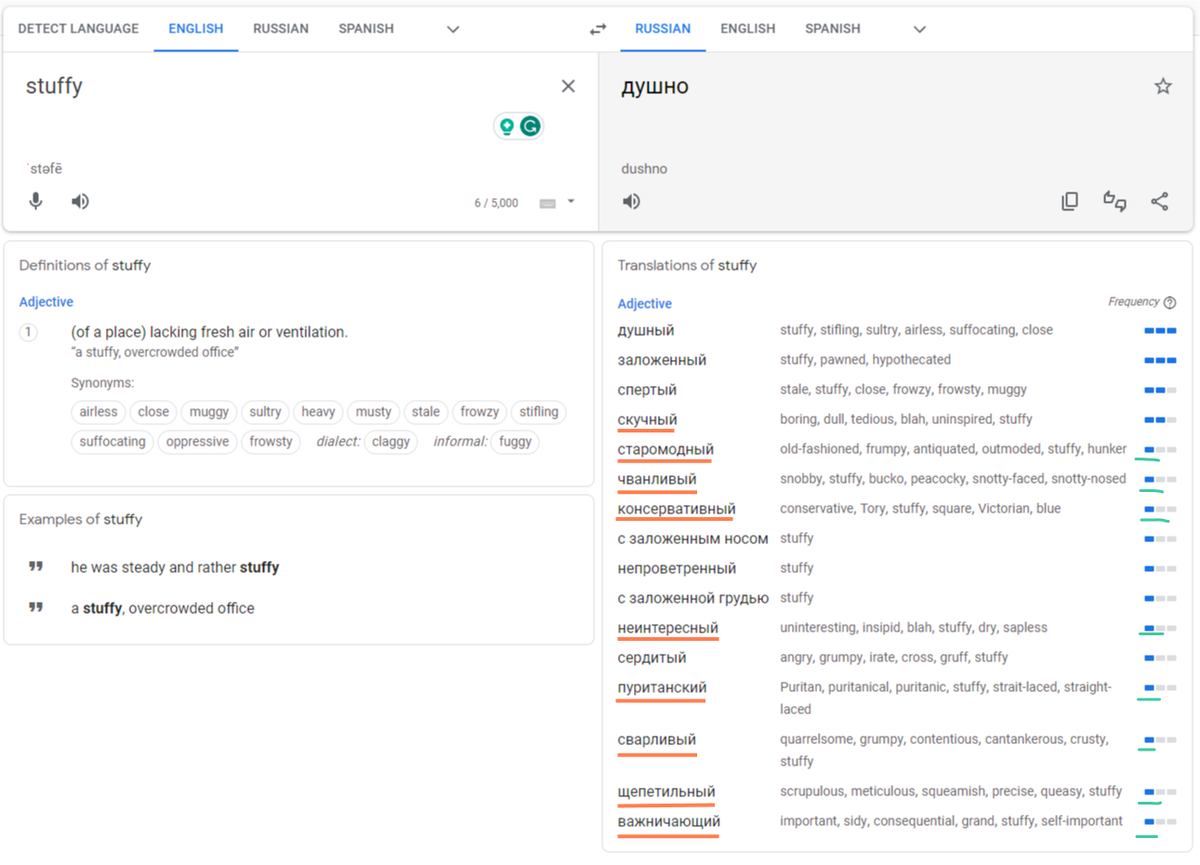
Task: Listen to Russian translation speaker icon
Action: tap(631, 201)
